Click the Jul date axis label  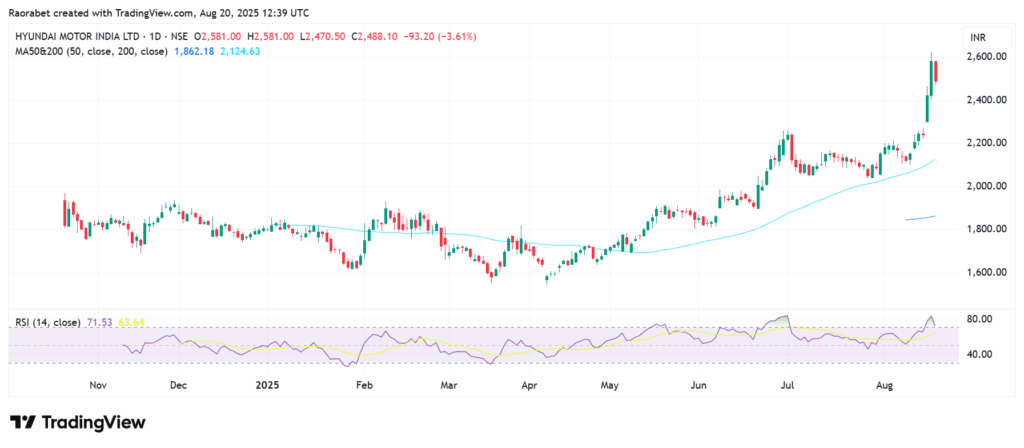tap(787, 385)
